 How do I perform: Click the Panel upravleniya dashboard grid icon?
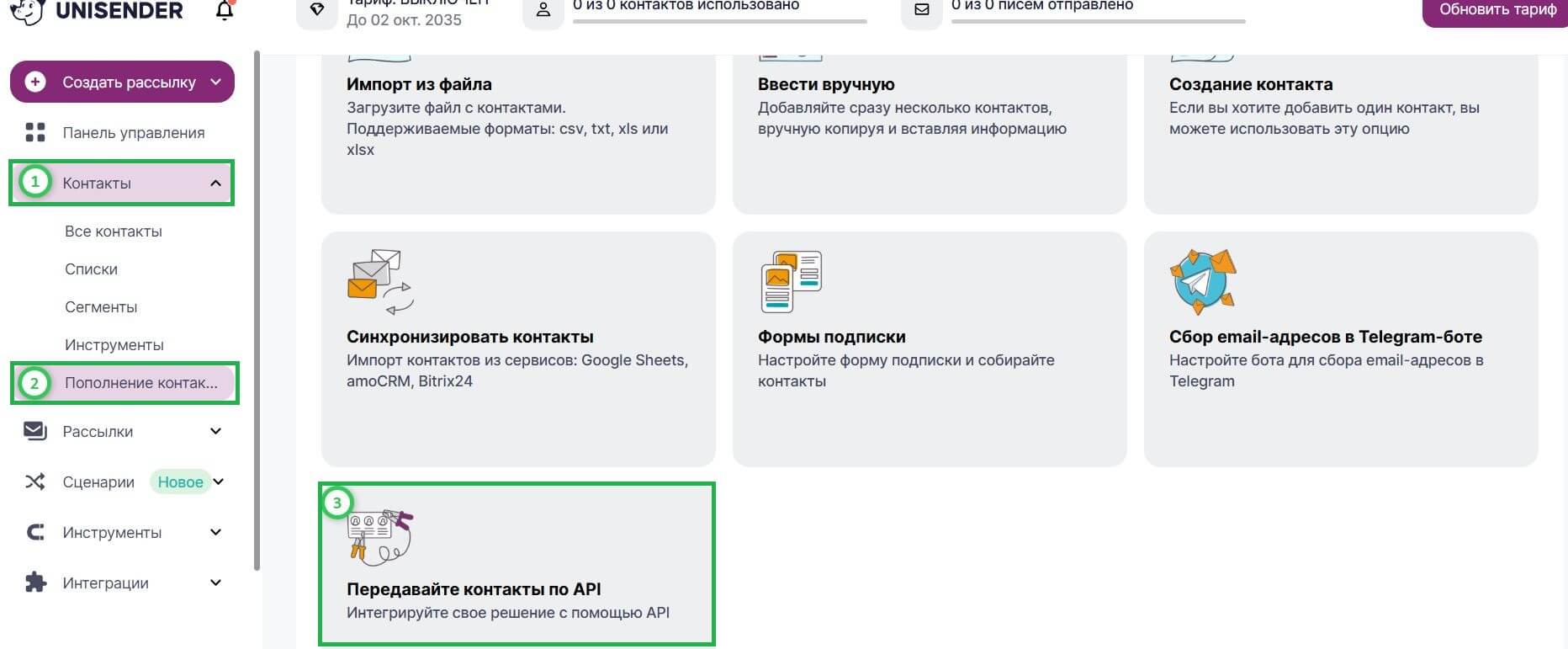(35, 132)
